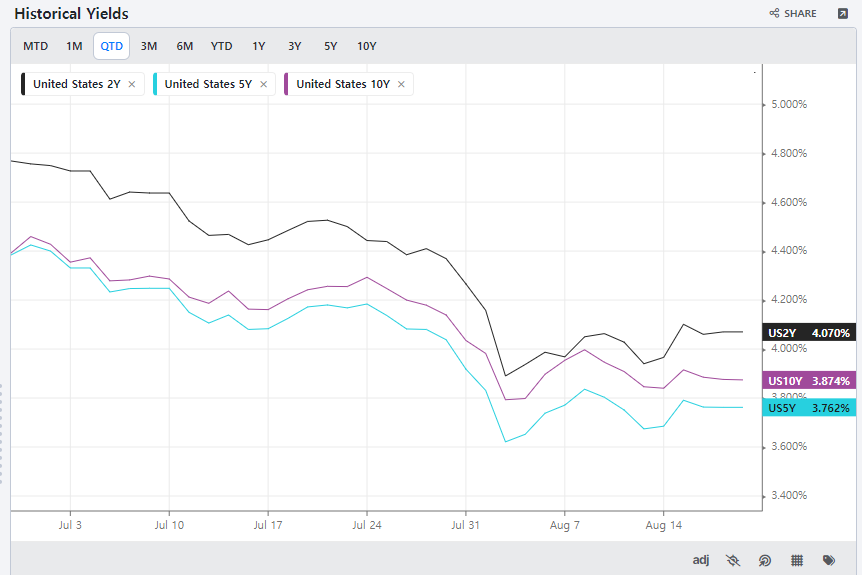This screenshot has height=575, width=862.
Task: Click the US5Y 3.762% value label
Action: click(x=809, y=408)
